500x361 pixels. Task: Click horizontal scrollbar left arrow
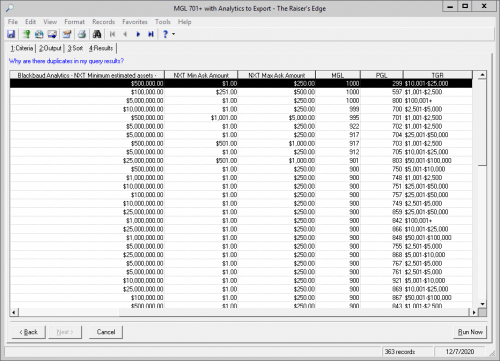click(x=14, y=312)
